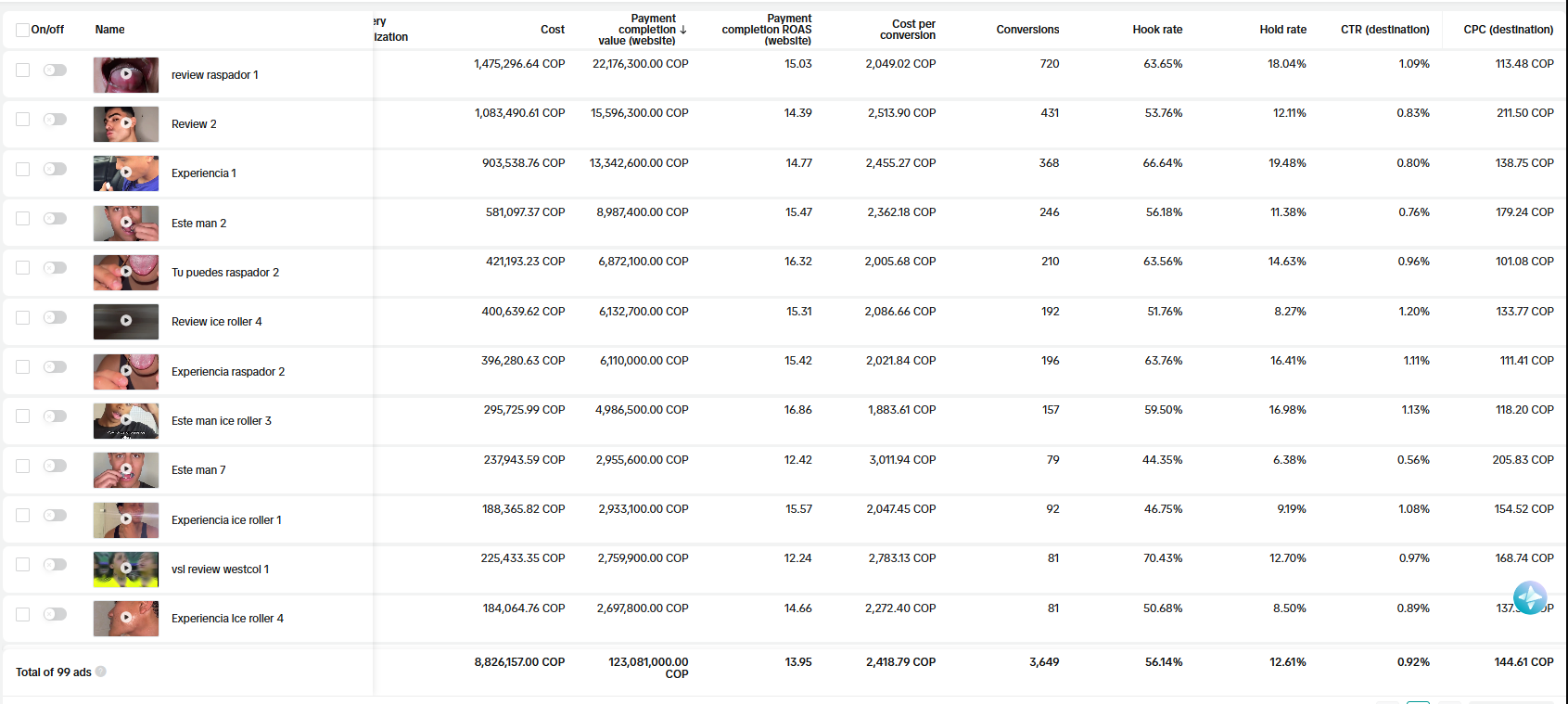Click play icon on Review ice roller 4 thumbnail
The image size is (1568, 704).
point(126,321)
